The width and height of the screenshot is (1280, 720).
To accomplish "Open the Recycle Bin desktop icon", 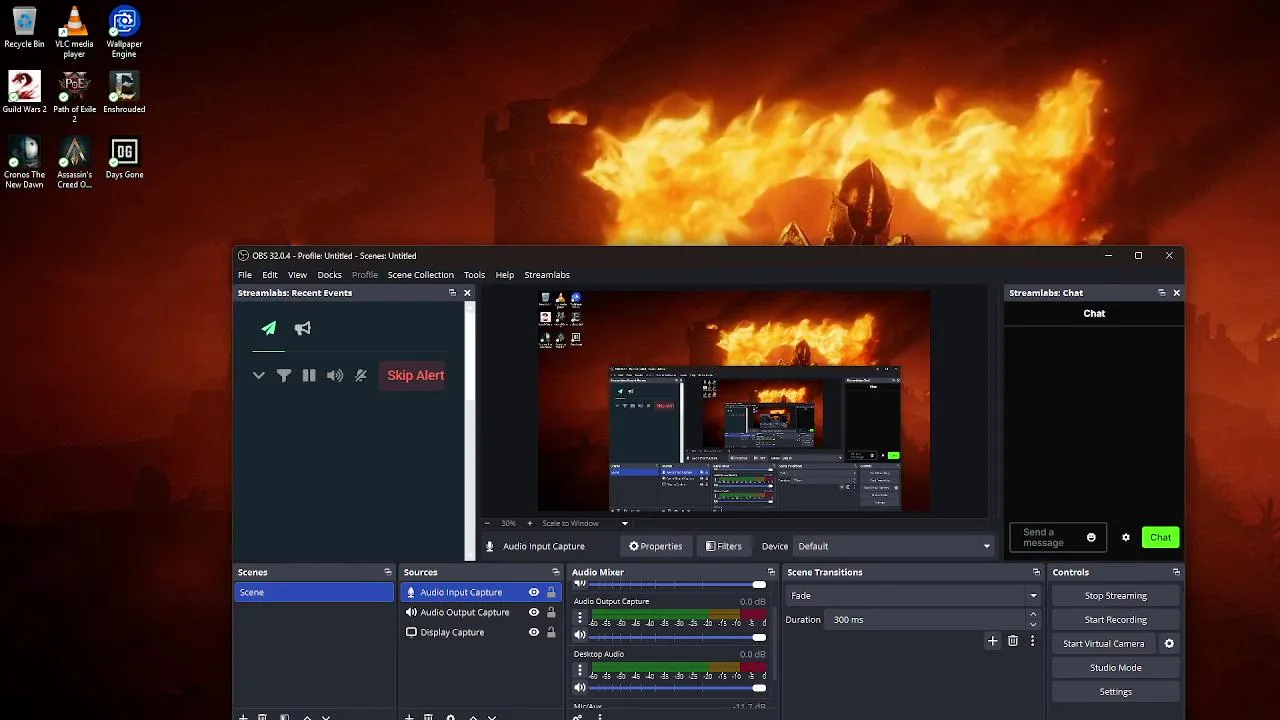I will pos(24,28).
